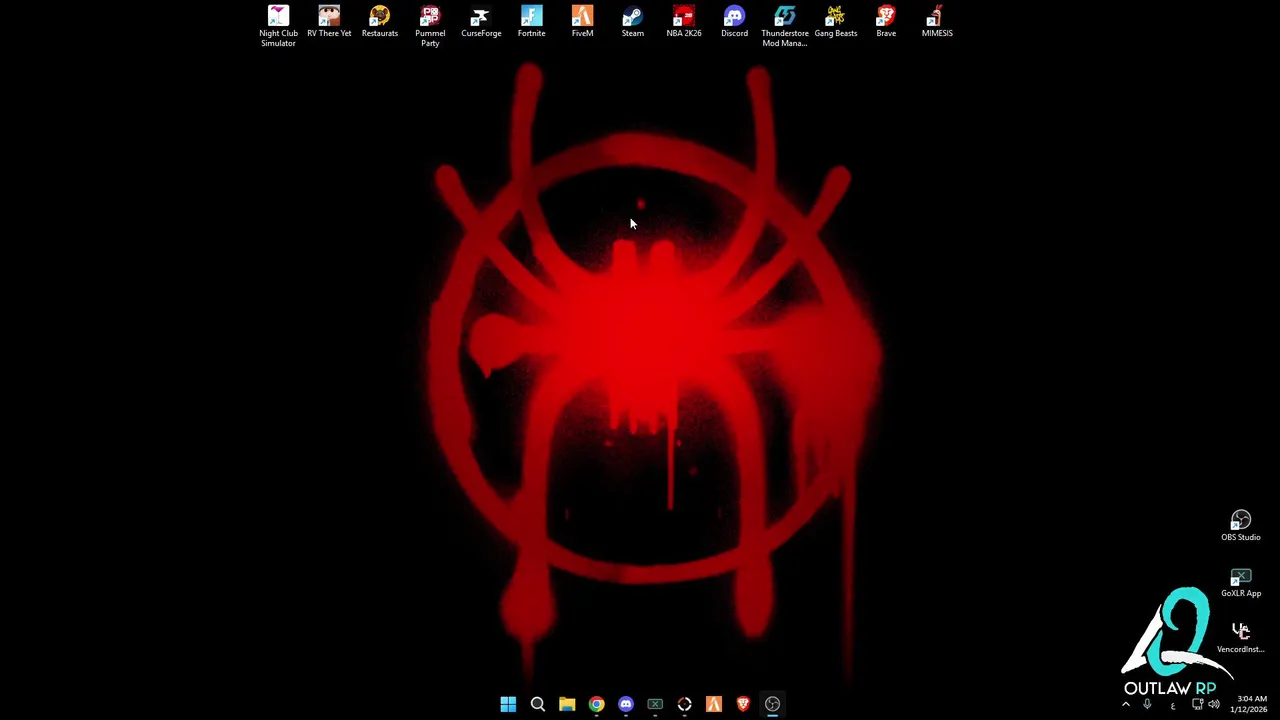Viewport: 1280px width, 720px height.
Task: Select the Restaurats desktop shortcut
Action: (379, 22)
